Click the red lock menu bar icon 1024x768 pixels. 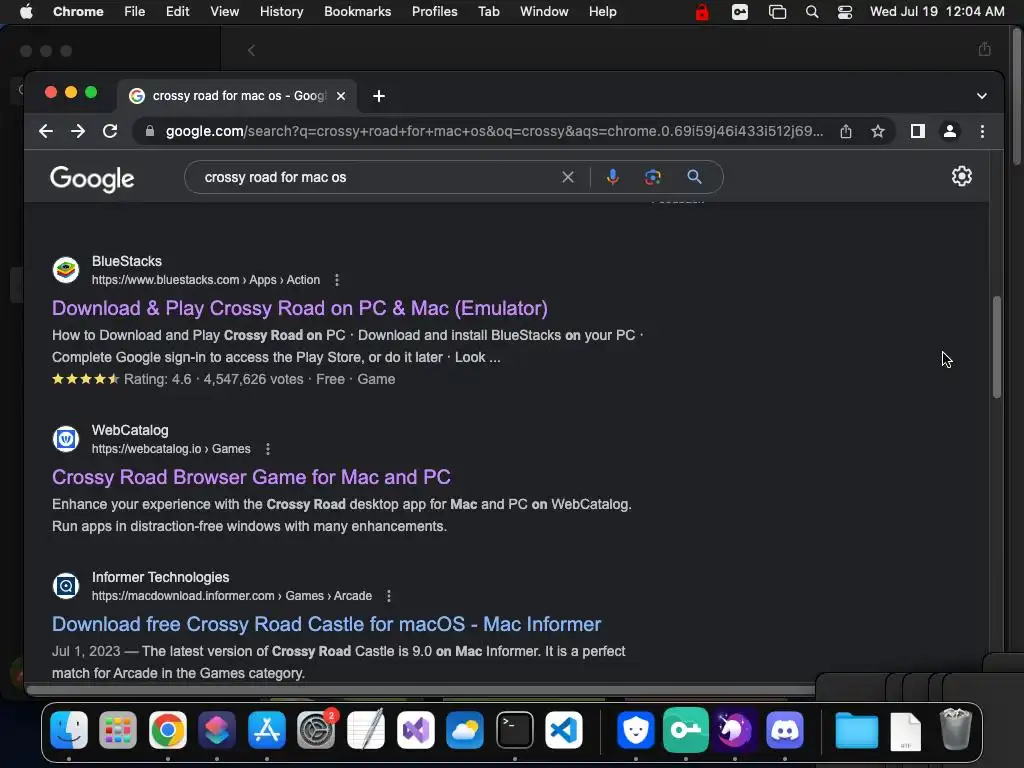click(702, 12)
